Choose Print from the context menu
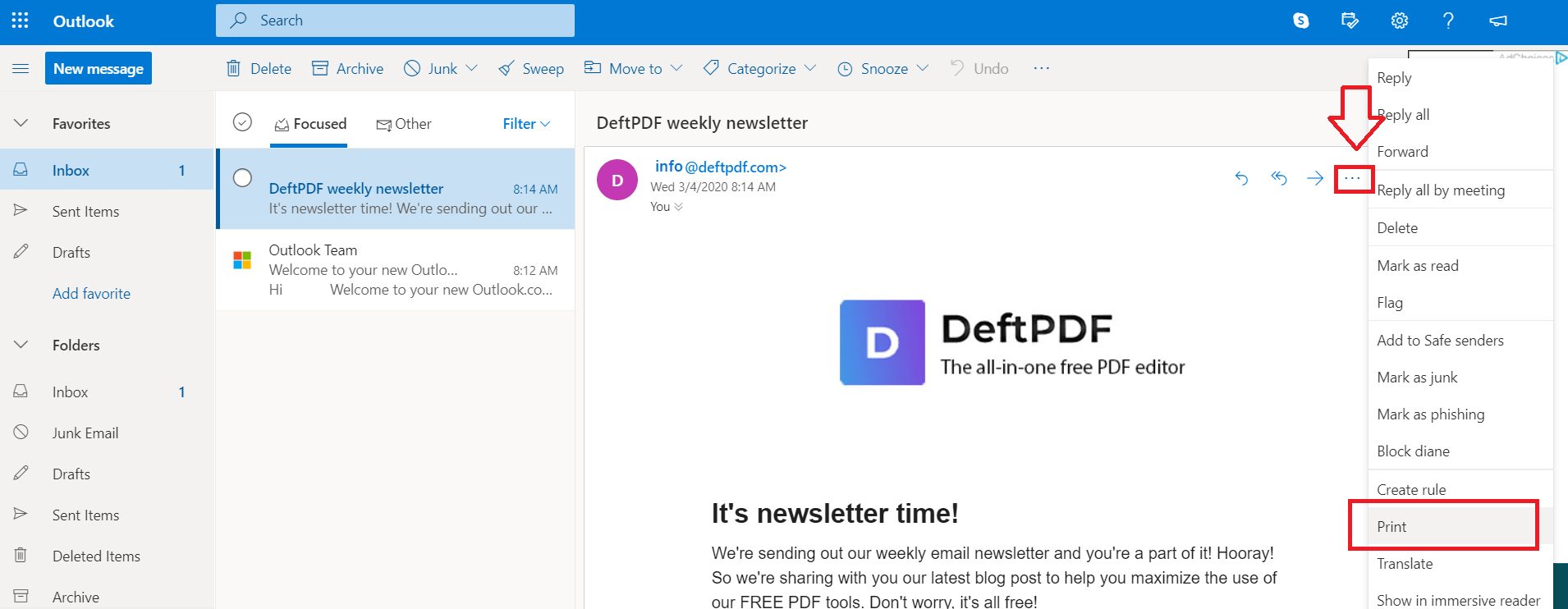1568x609 pixels. click(1460, 527)
